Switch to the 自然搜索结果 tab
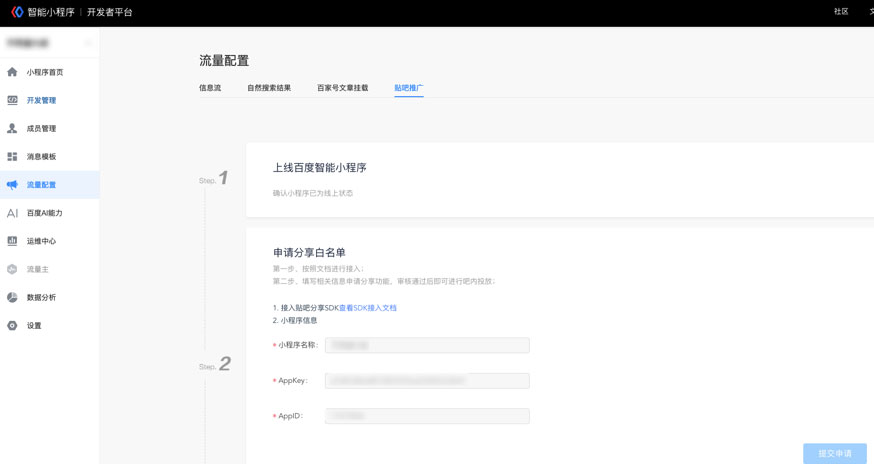The height and width of the screenshot is (464, 874). coord(269,88)
